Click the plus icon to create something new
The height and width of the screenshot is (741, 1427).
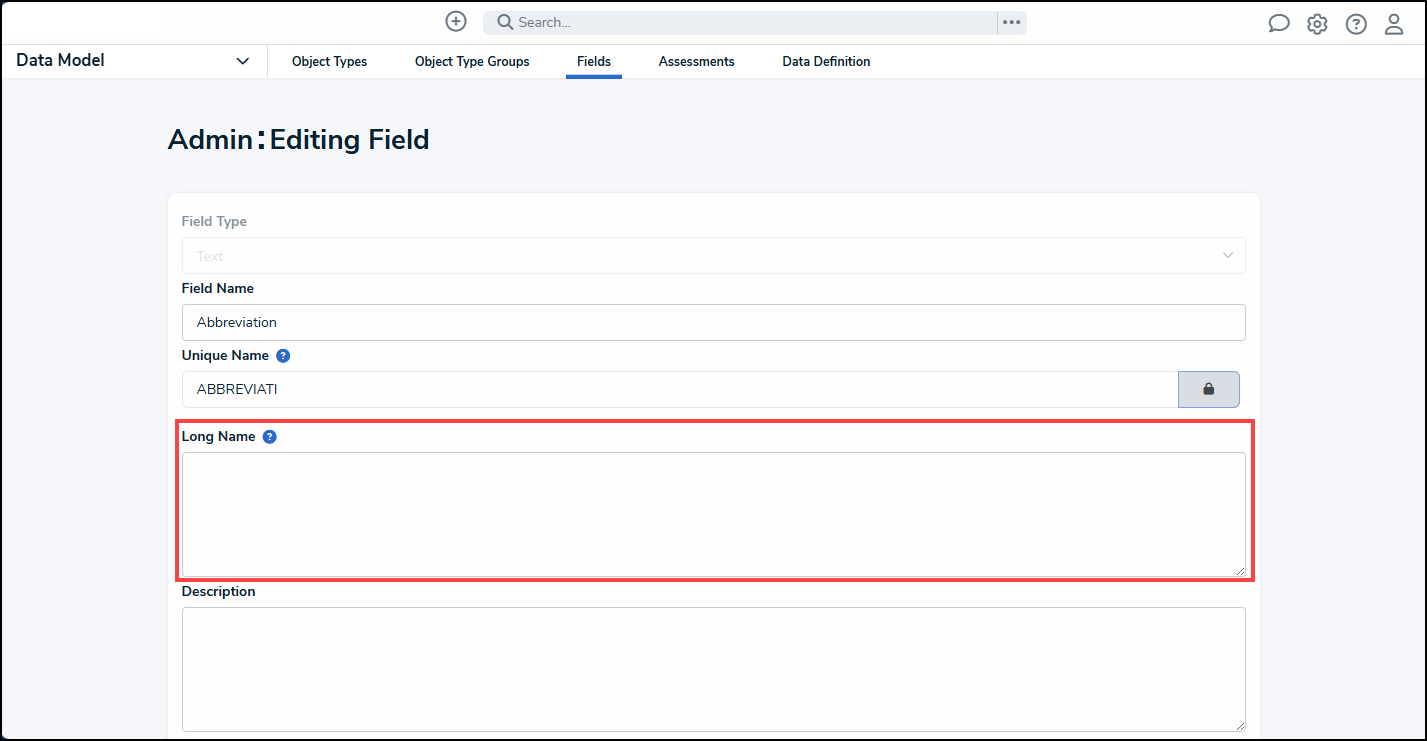click(455, 21)
